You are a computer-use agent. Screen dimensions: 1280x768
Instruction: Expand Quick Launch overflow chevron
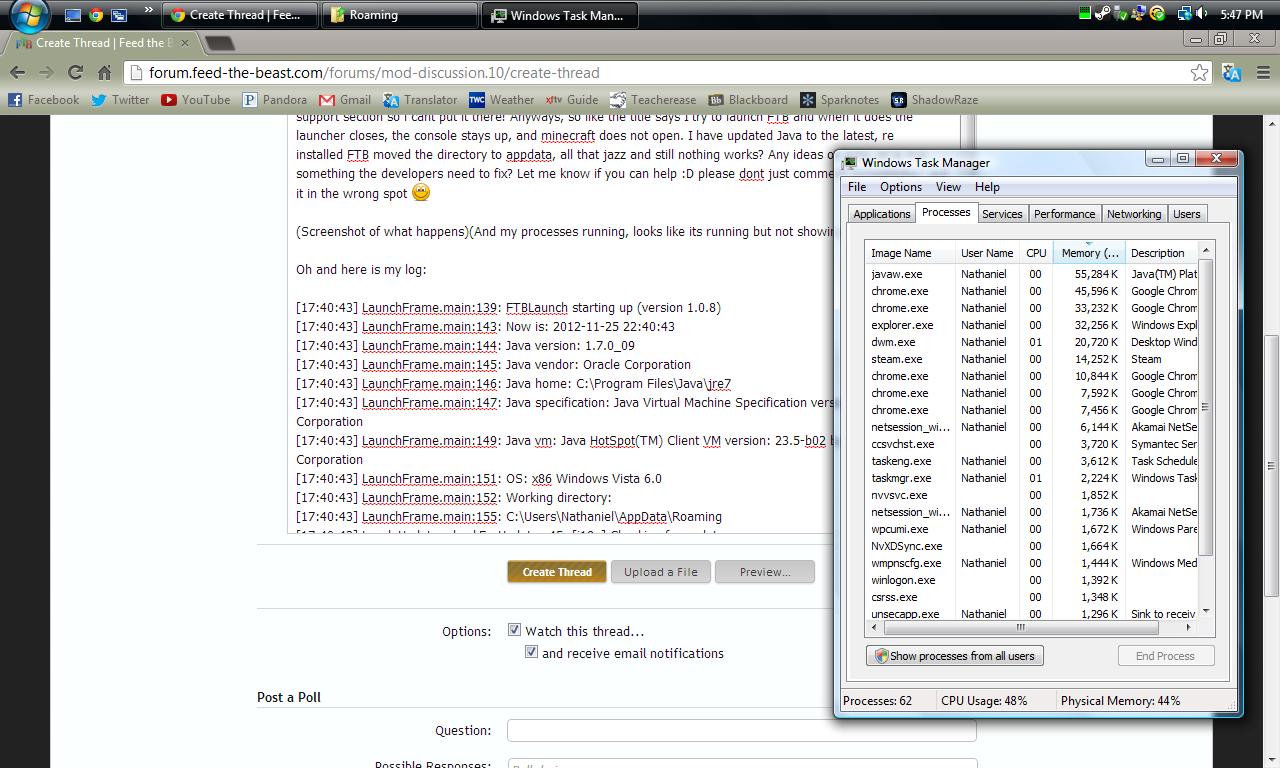pos(148,12)
